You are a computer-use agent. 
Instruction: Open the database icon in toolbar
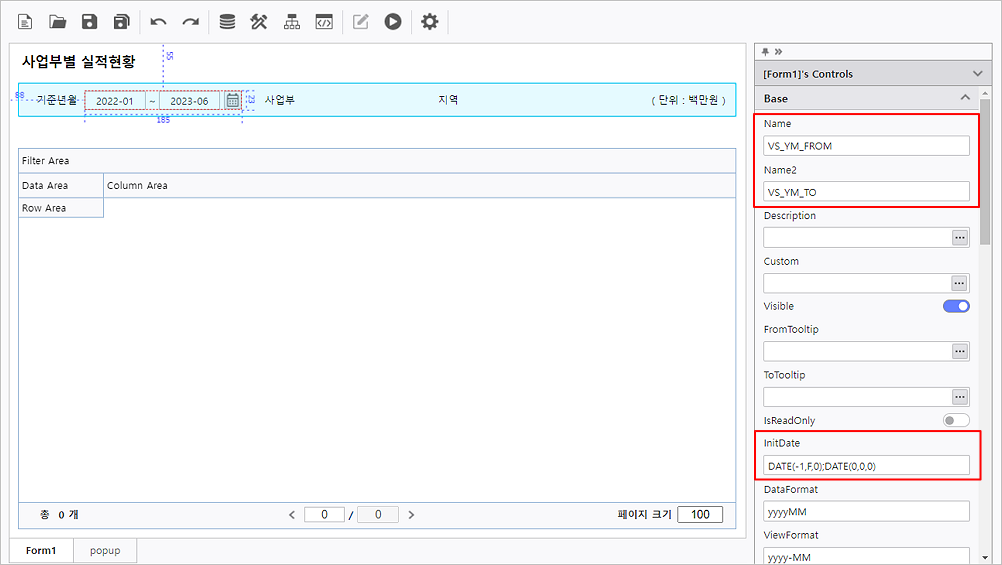pyautogui.click(x=227, y=21)
